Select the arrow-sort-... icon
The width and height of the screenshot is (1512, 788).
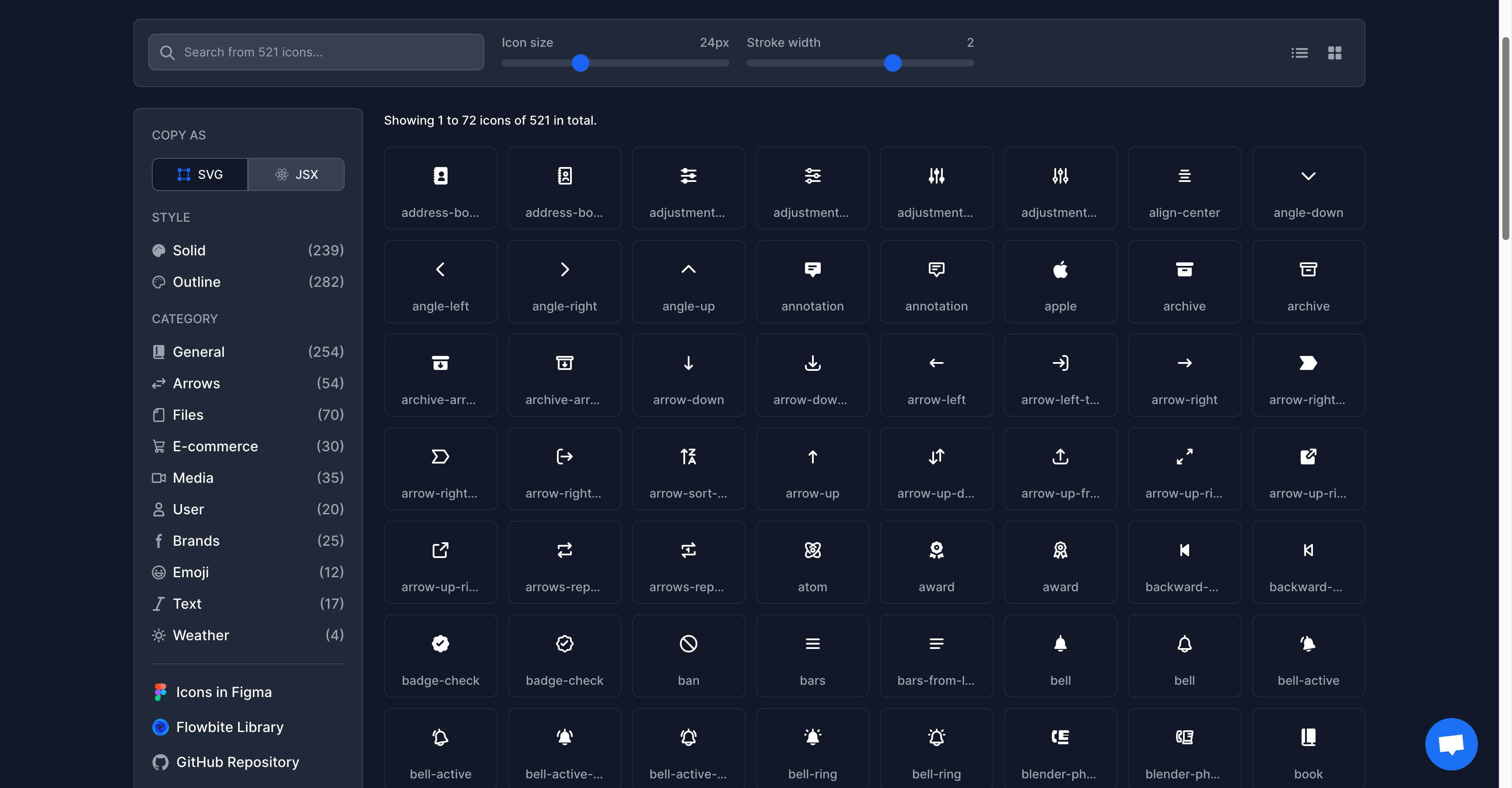point(689,469)
